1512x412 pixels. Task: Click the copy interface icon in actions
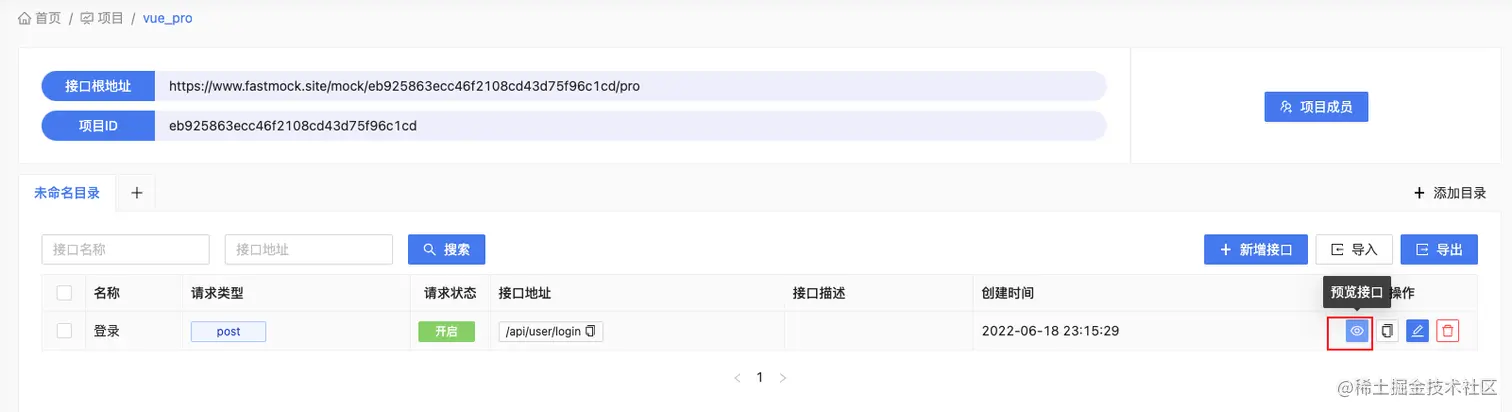1387,331
